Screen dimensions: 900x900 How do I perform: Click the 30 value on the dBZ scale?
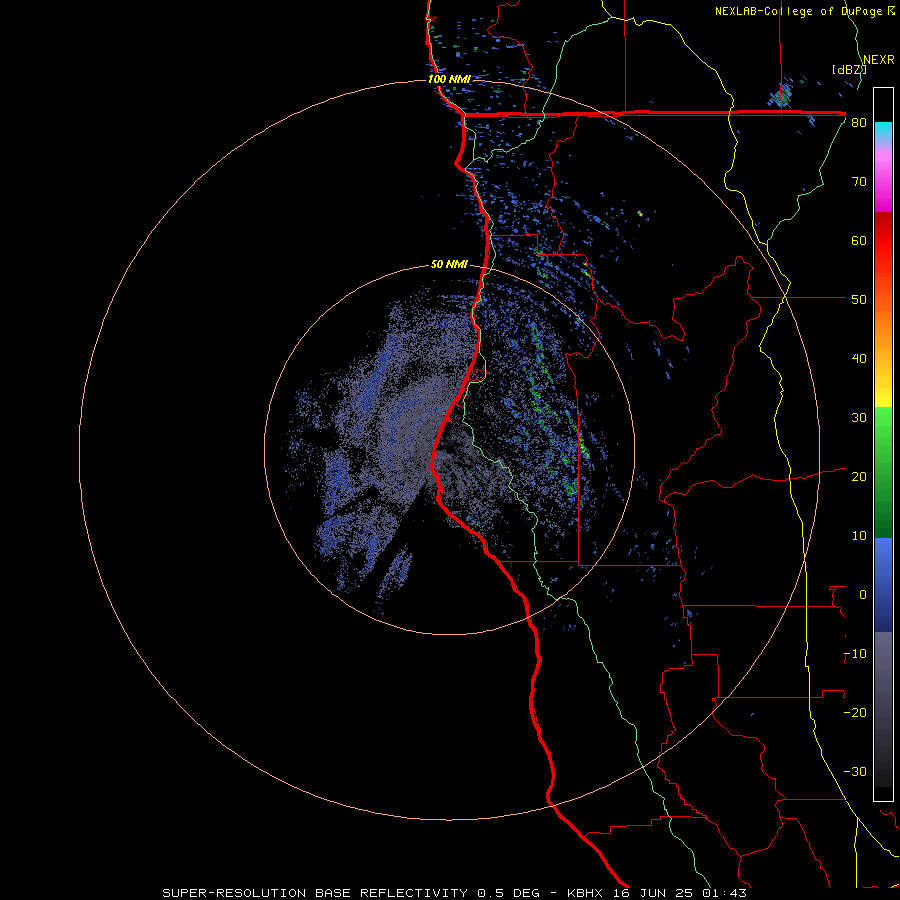tap(859, 418)
